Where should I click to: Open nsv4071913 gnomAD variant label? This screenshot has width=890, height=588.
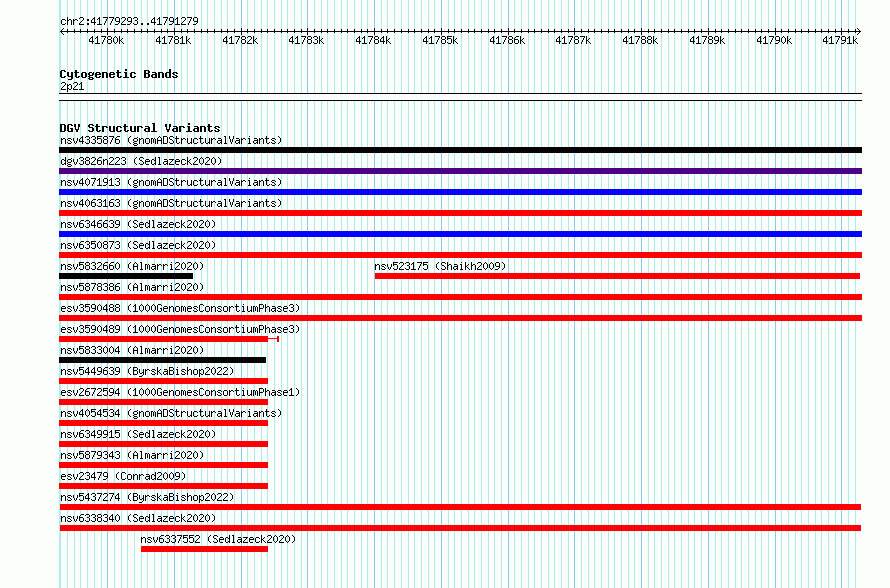[171, 182]
